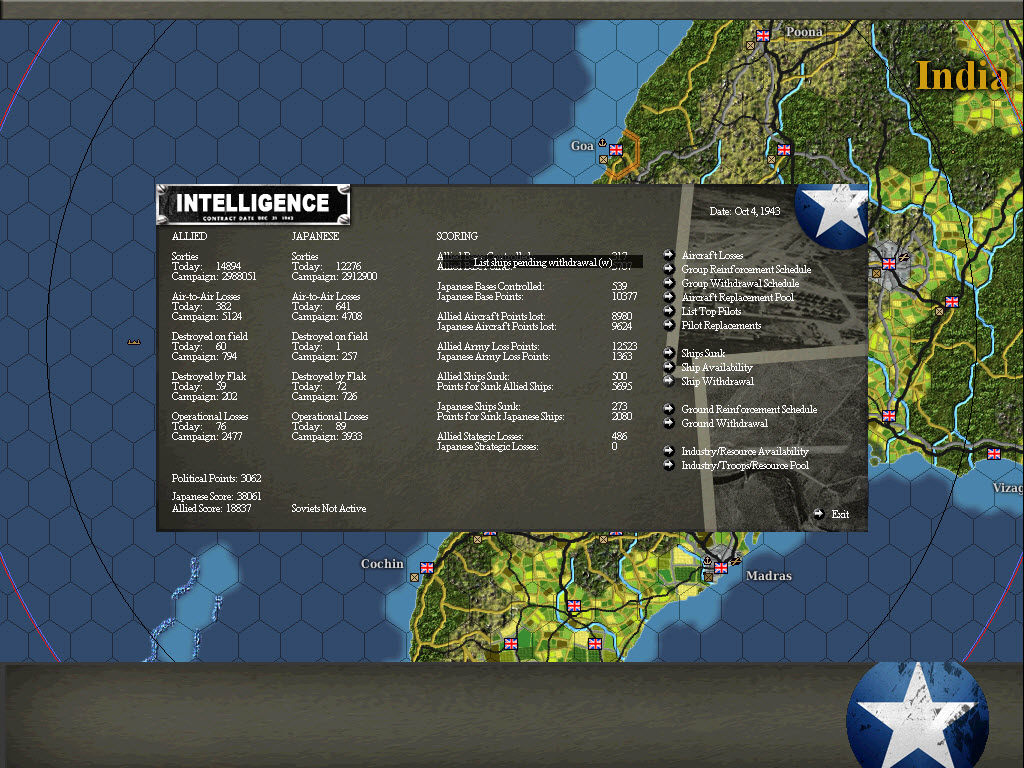Select the British flag at Poona
Viewport: 1024px width, 768px height.
[x=763, y=36]
